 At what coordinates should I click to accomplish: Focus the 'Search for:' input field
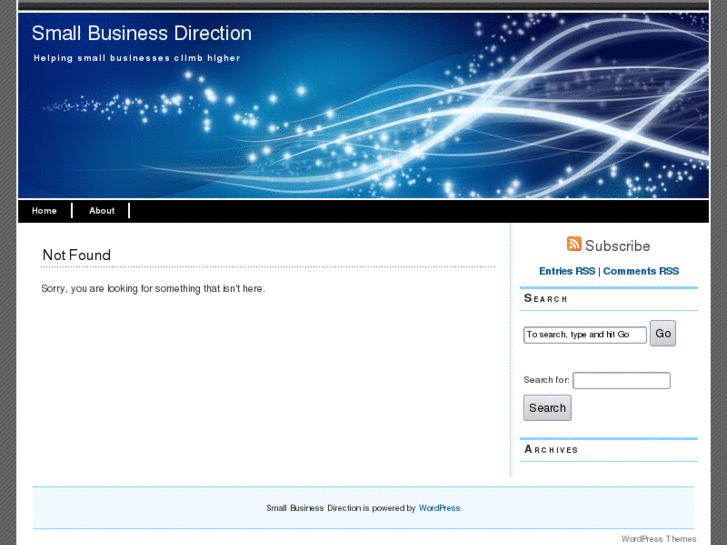pos(621,380)
